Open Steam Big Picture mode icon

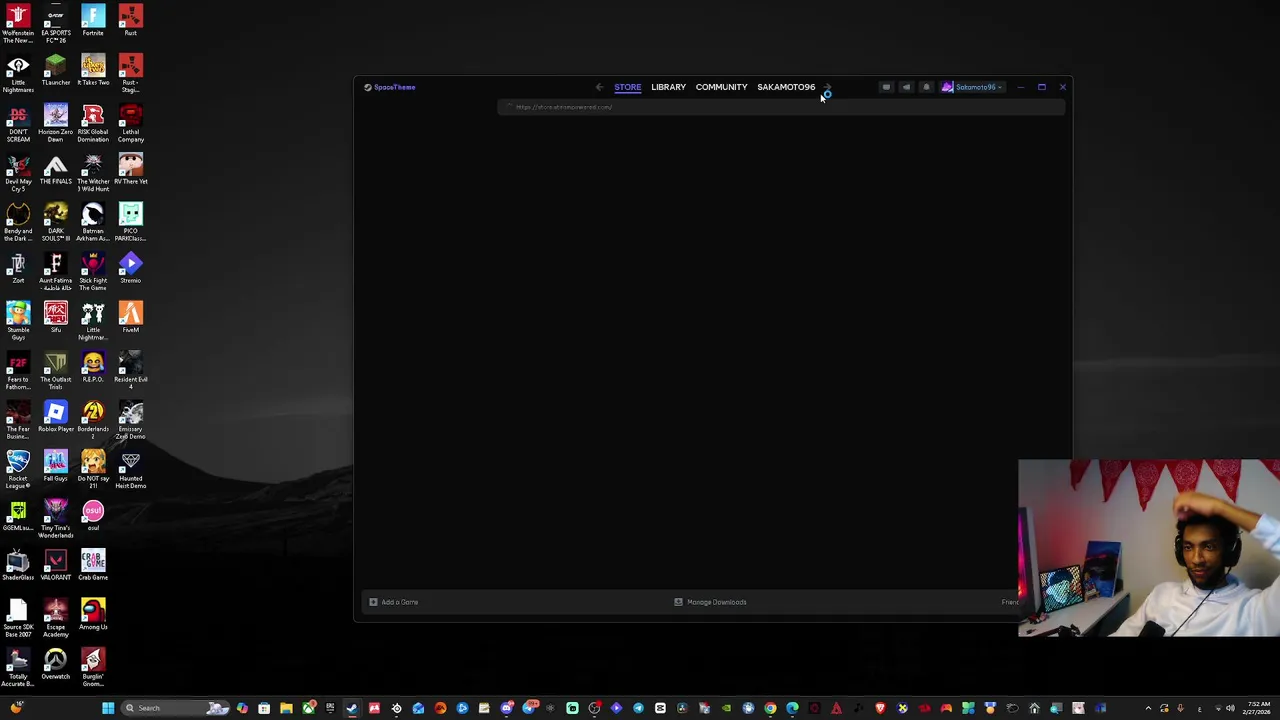click(886, 87)
